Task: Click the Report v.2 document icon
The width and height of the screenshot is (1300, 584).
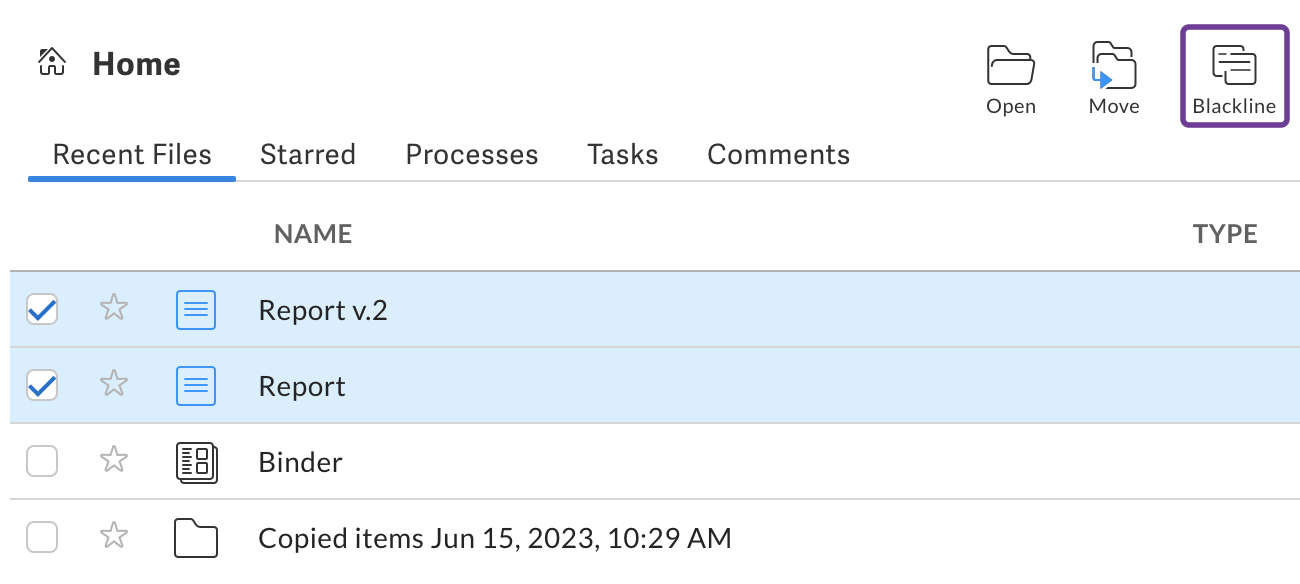Action: tap(196, 310)
